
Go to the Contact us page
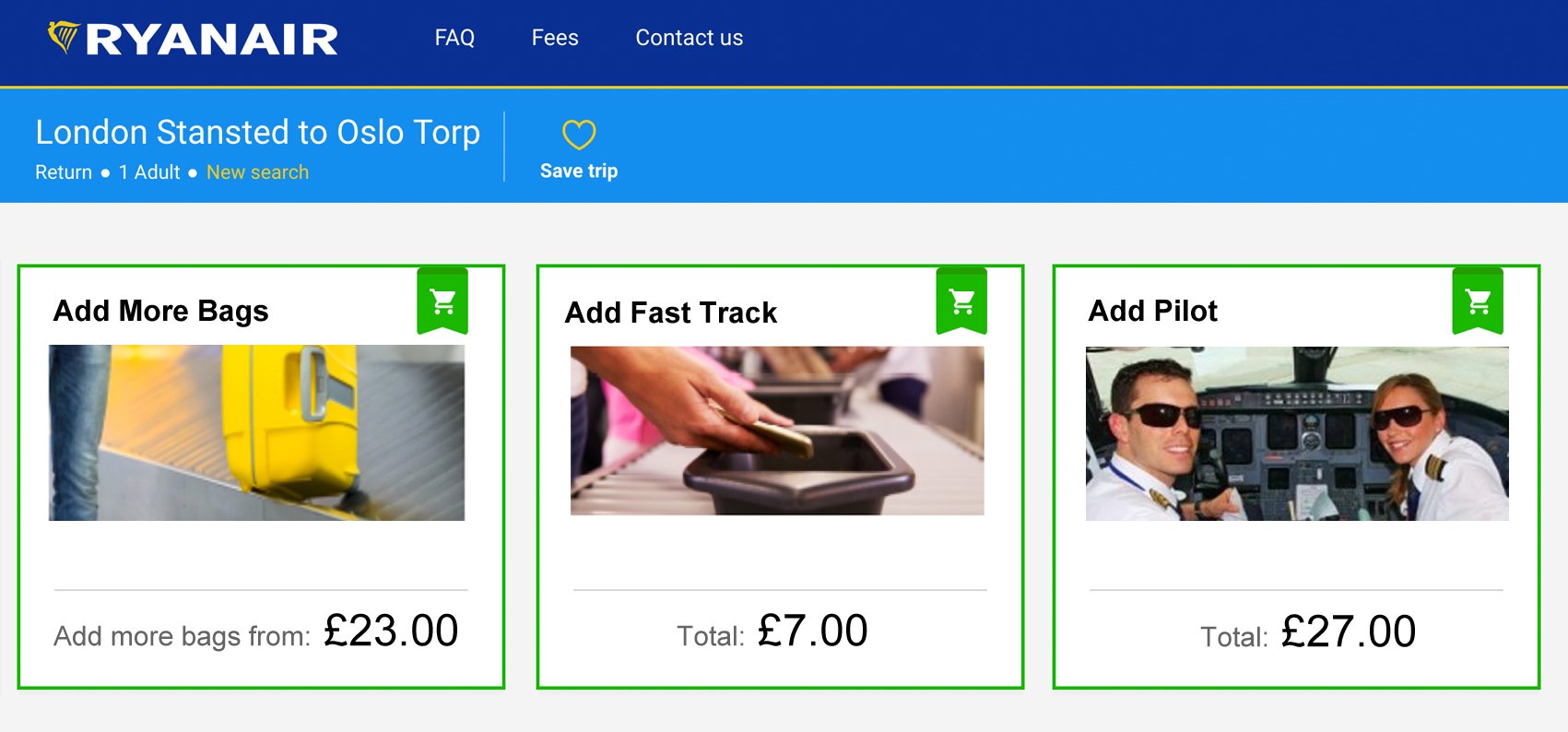(x=690, y=38)
